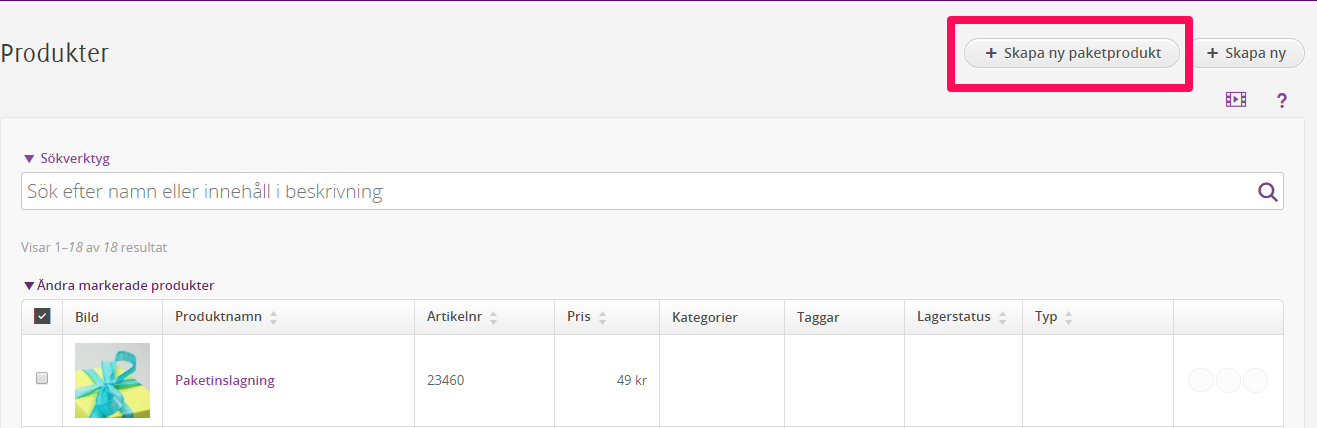Collapse Ändra markerade produkter section
1317x428 pixels.
[118, 285]
